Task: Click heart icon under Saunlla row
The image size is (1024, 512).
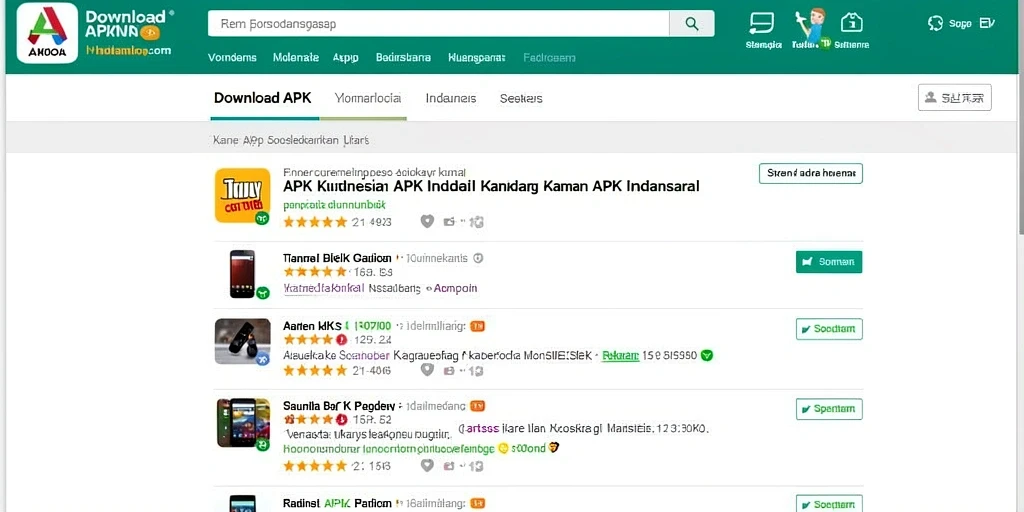Action: pyautogui.click(x=427, y=465)
